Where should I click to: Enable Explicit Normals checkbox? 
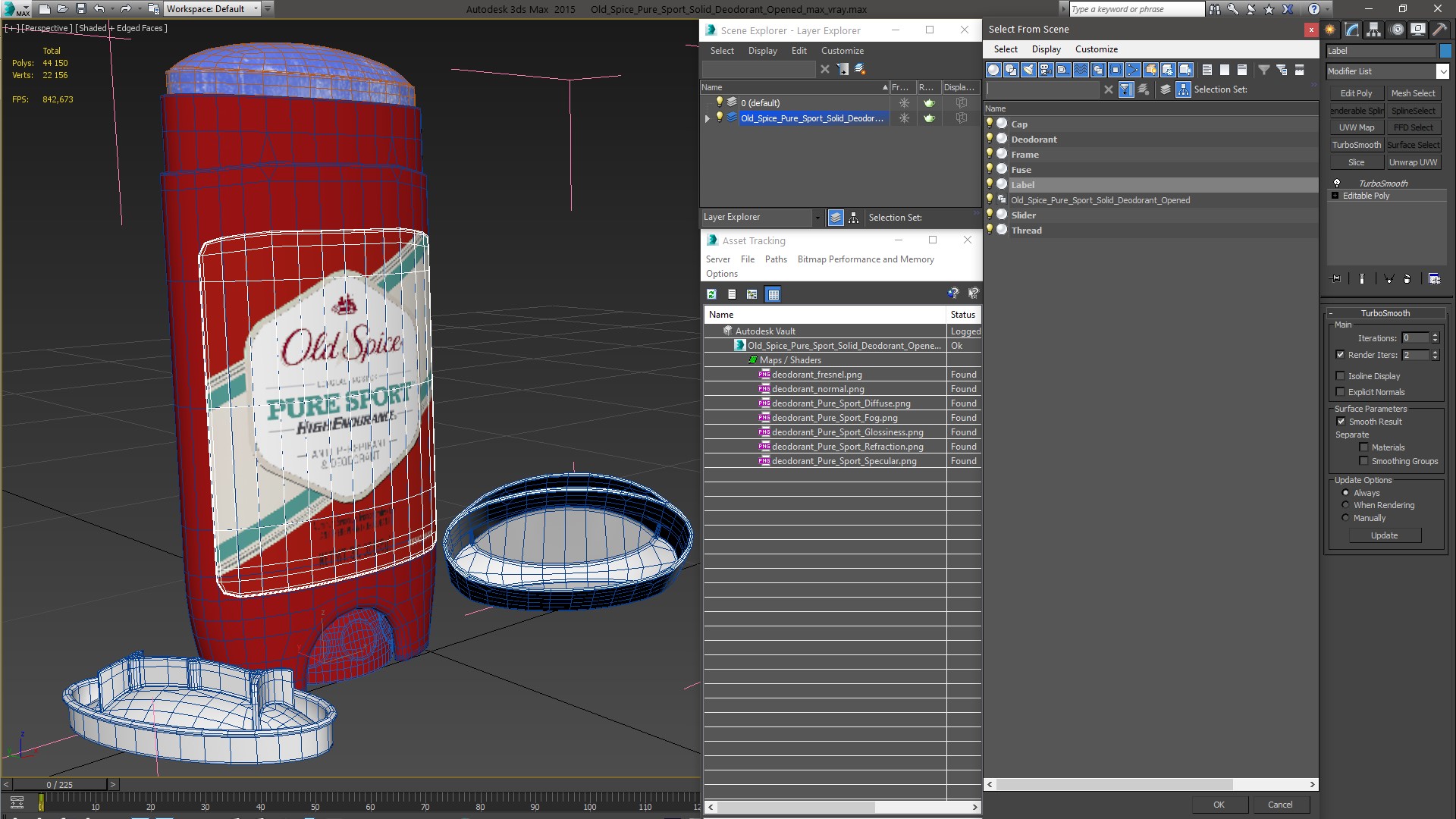1340,392
